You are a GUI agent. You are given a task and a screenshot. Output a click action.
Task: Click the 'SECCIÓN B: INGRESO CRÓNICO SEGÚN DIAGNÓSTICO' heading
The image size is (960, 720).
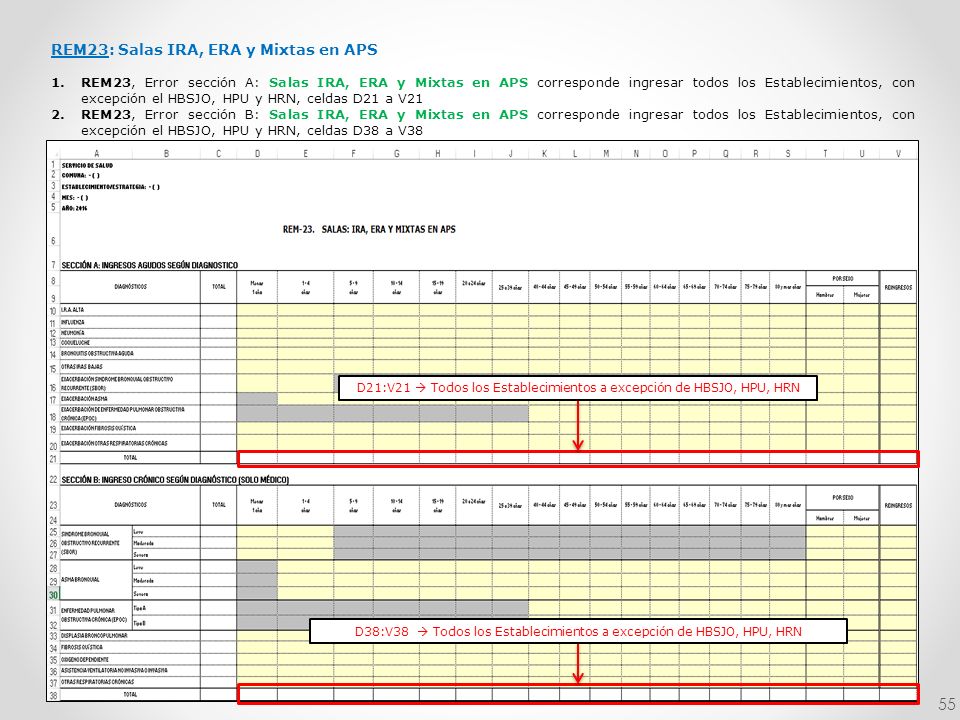point(174,479)
